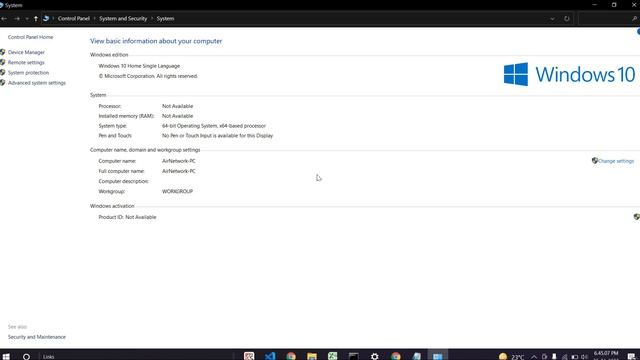
Task: Open Control Panel breadcrumb
Action: click(x=74, y=18)
